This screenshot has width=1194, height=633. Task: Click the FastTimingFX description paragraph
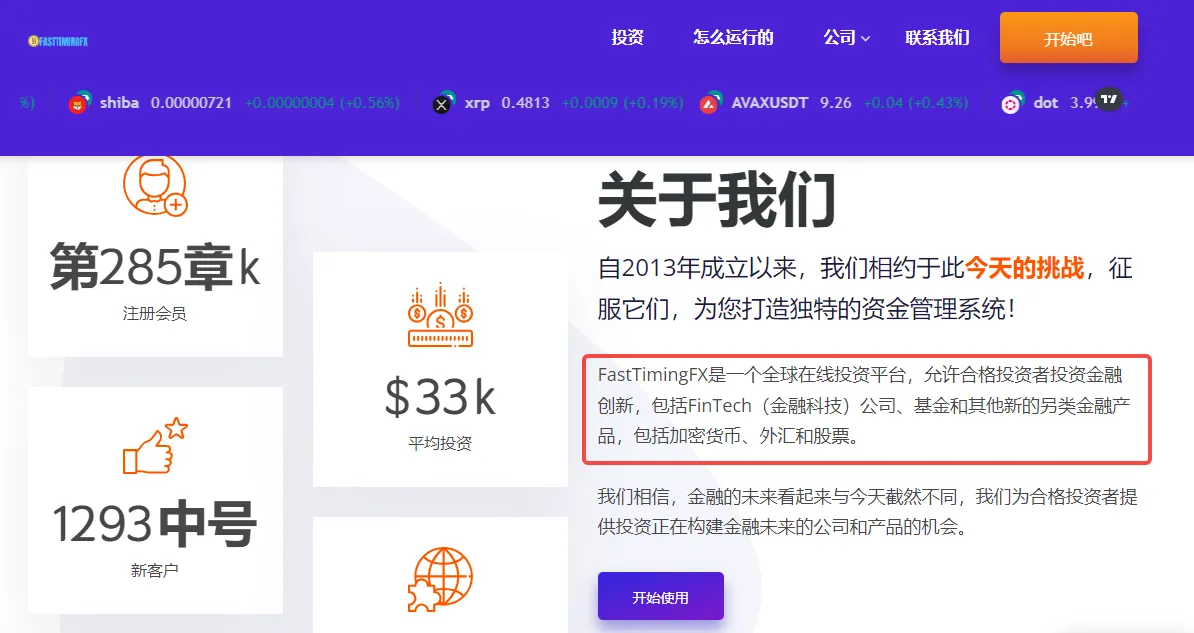[866, 405]
